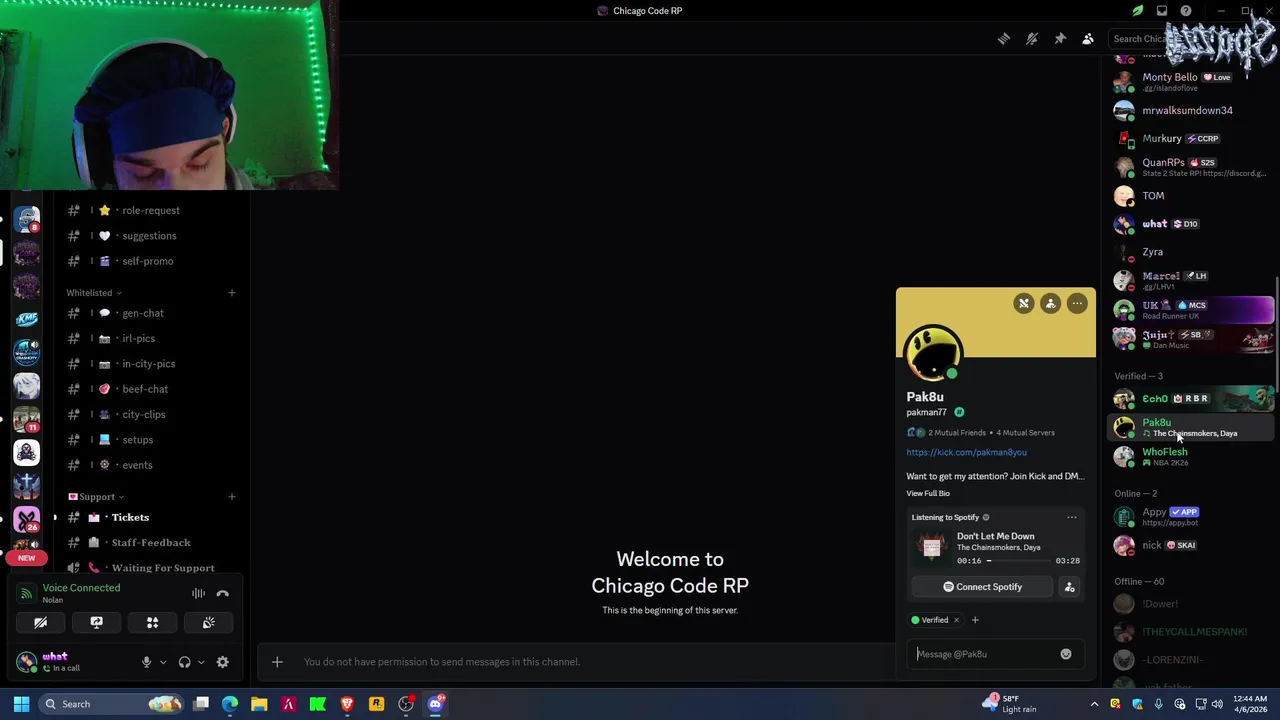Click View Full Bio
This screenshot has height=720, width=1280.
pyautogui.click(x=928, y=493)
